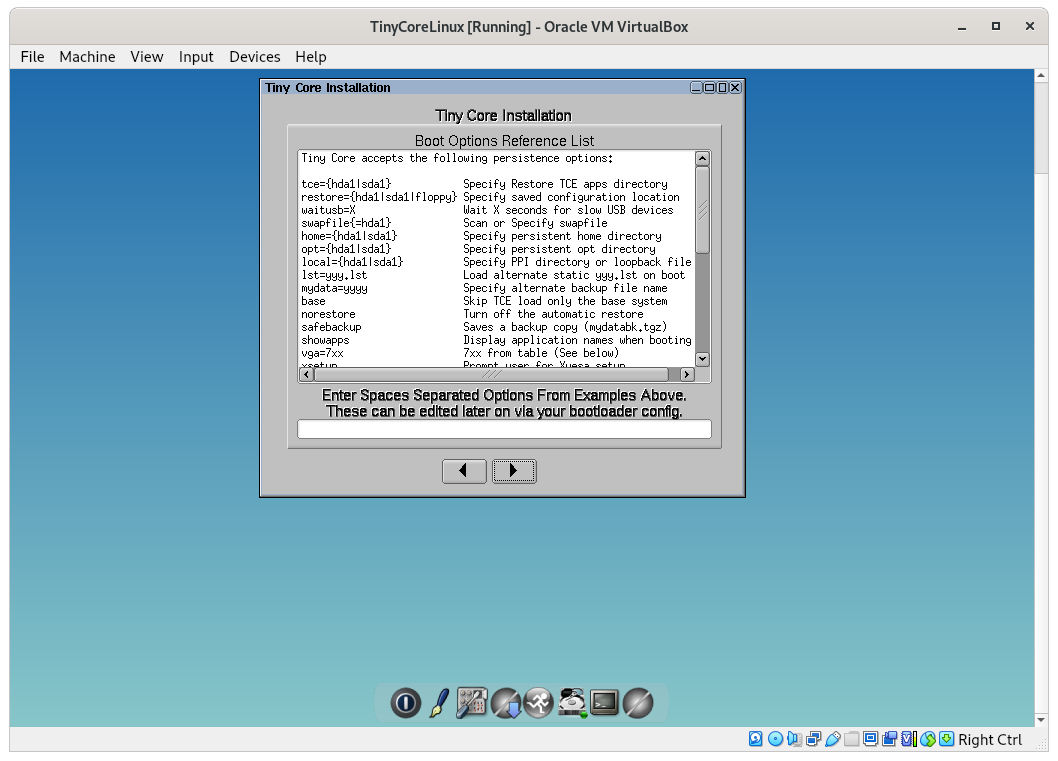The image size is (1058, 761).
Task: Click the forward arrow button in installer
Action: point(514,471)
